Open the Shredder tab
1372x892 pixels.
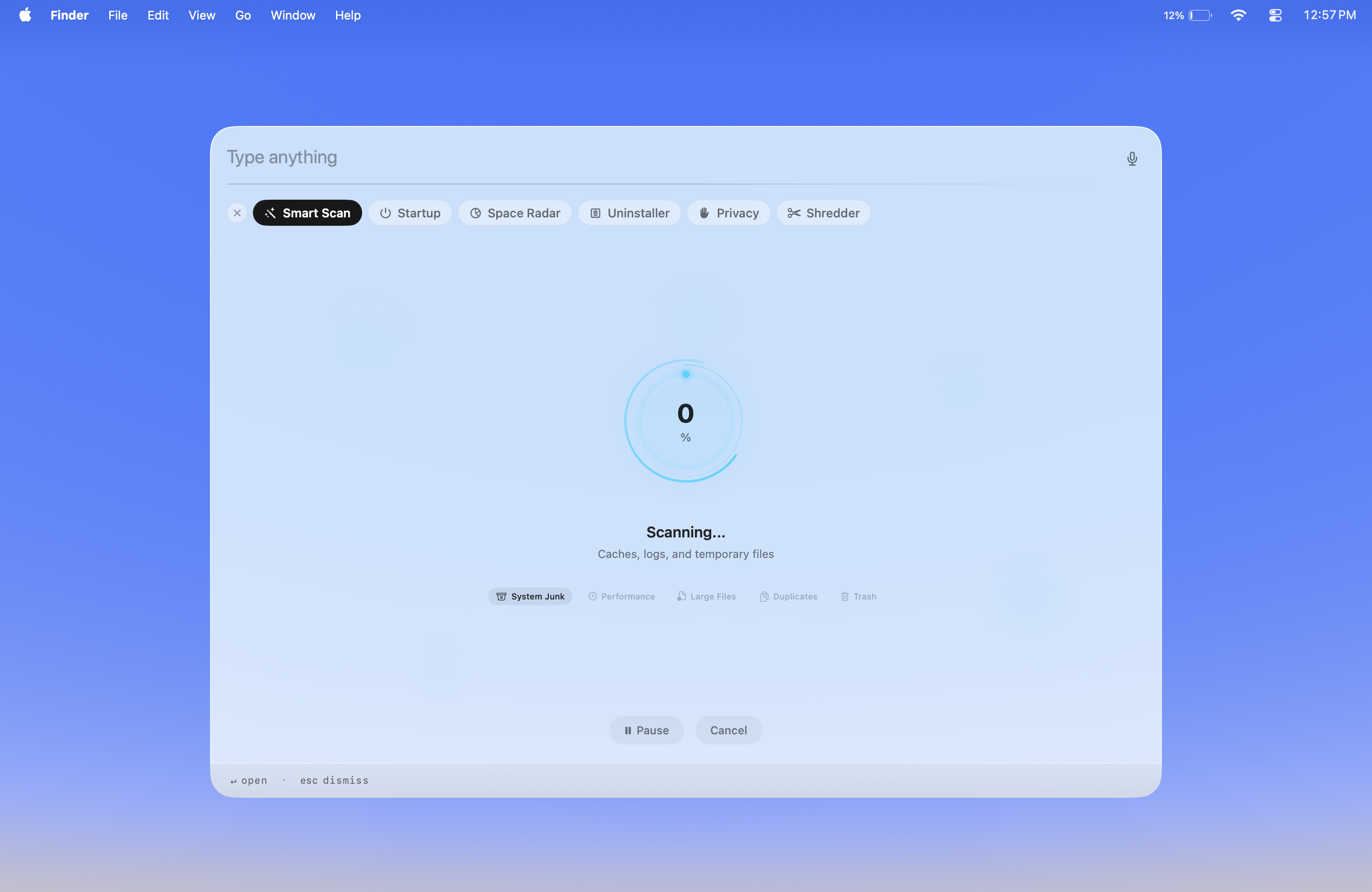click(x=823, y=213)
